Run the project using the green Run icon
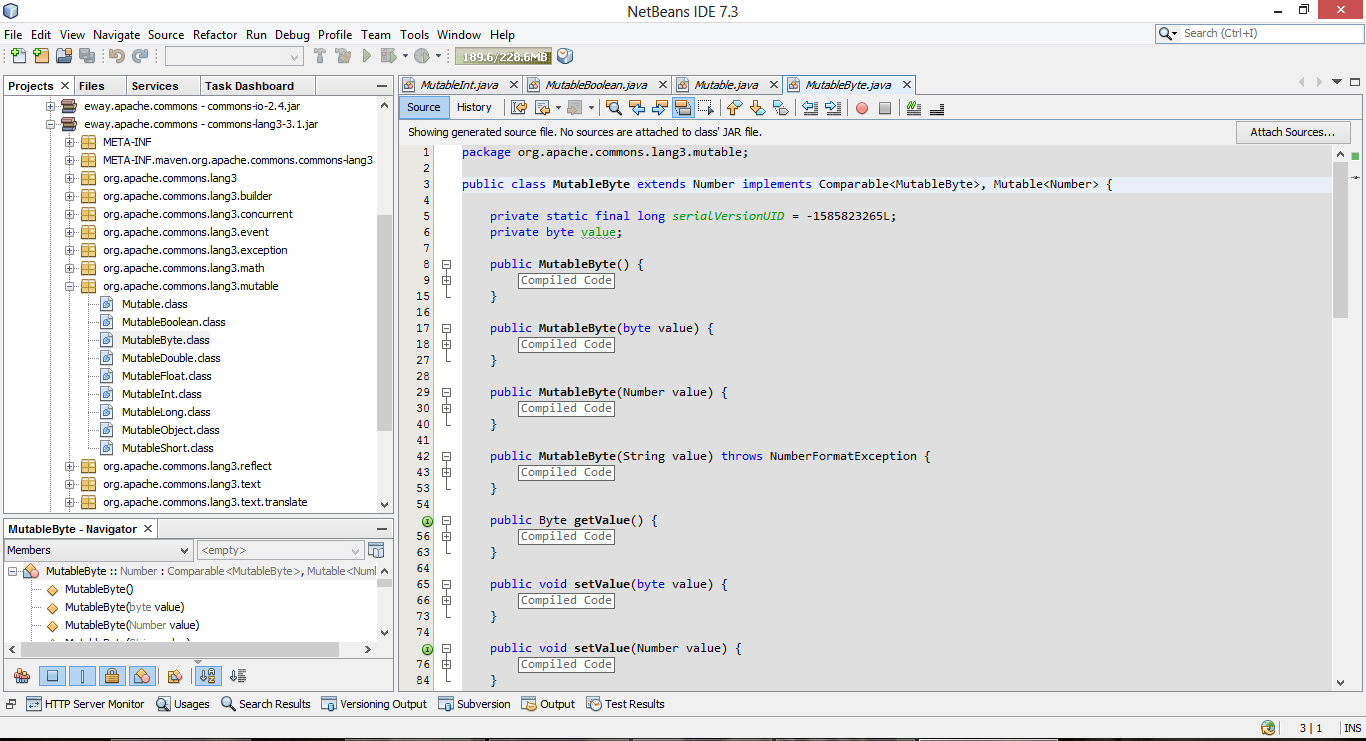The image size is (1366, 741). (366, 57)
